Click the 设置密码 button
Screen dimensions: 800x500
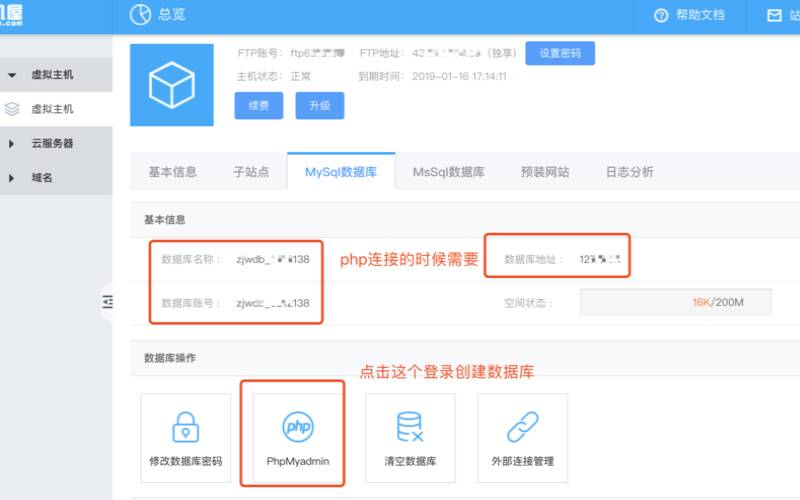[x=560, y=53]
